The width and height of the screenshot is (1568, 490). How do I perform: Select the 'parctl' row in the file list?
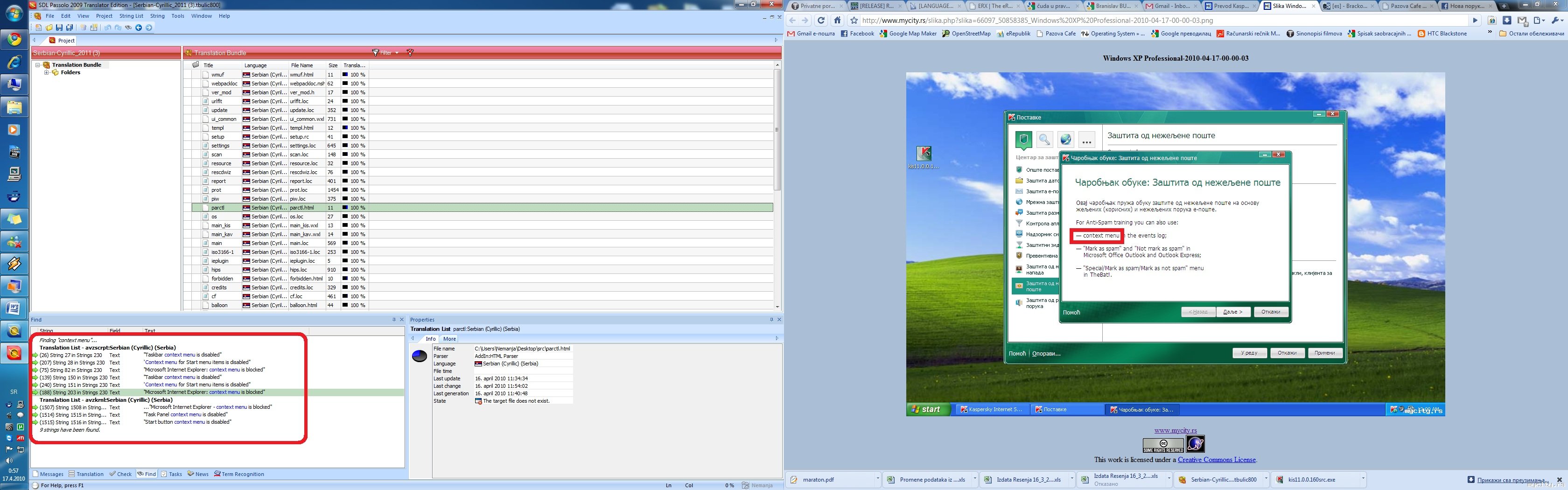point(482,208)
